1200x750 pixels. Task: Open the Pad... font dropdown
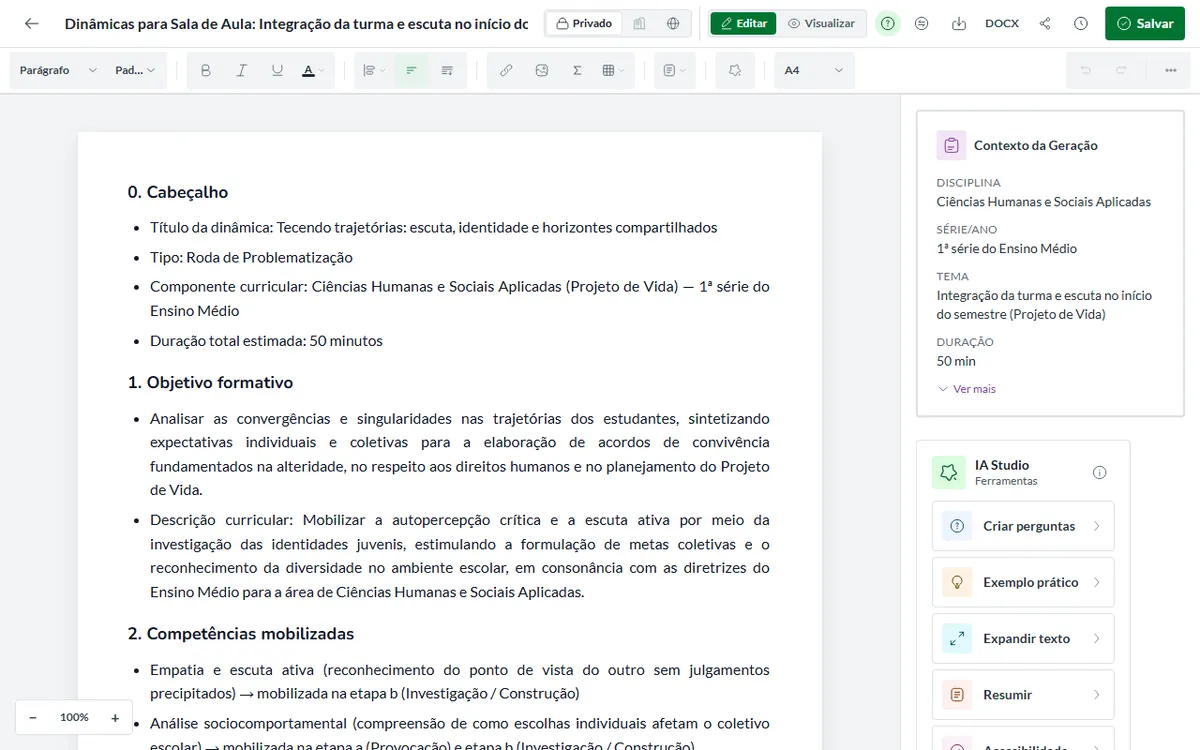135,71
